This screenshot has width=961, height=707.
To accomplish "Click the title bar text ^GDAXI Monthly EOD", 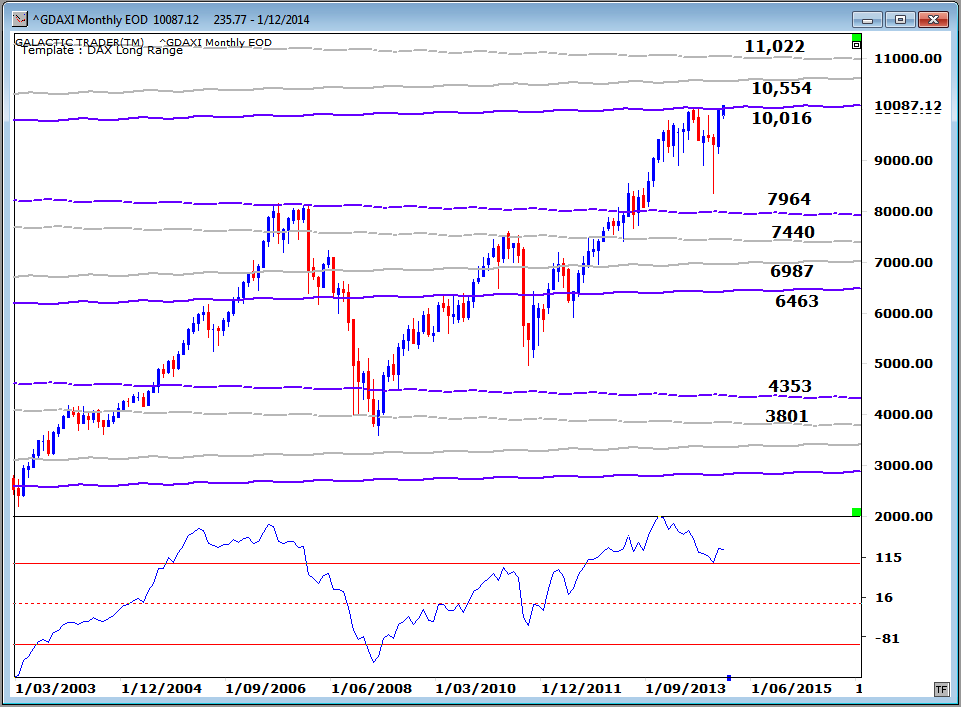I will 90,20.
